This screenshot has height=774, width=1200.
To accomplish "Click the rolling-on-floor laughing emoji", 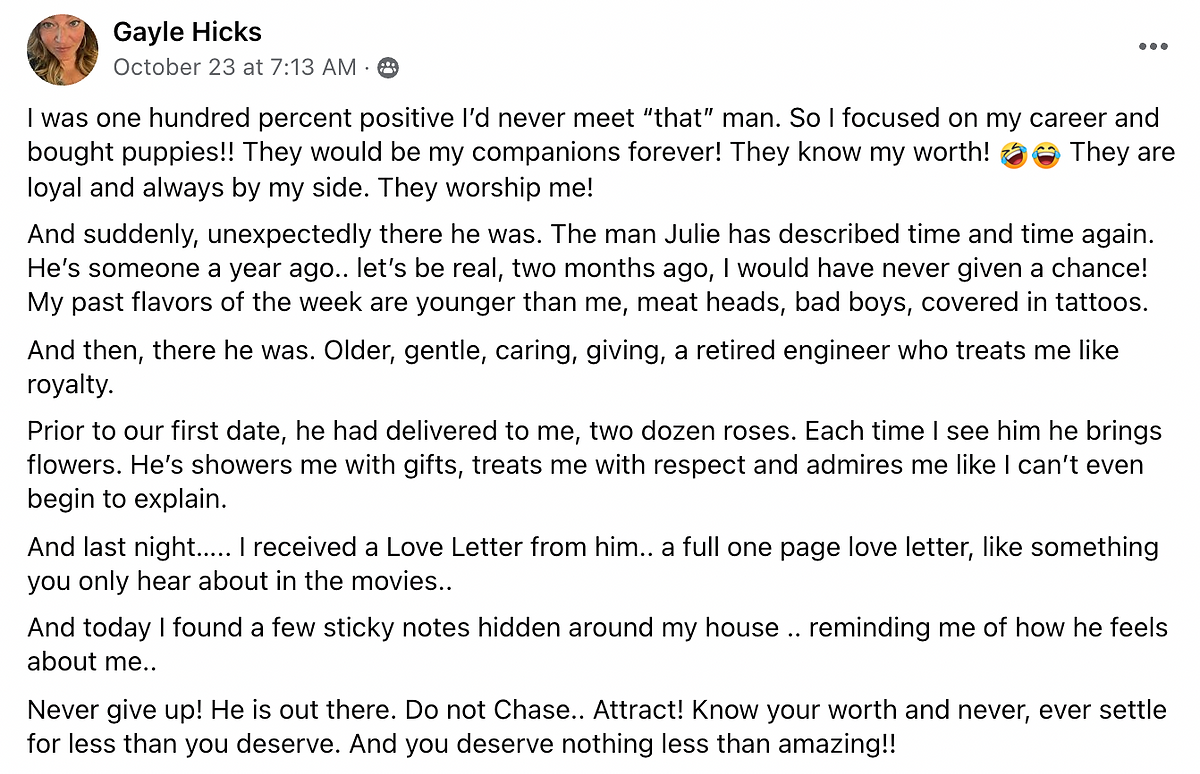I will [x=1012, y=156].
